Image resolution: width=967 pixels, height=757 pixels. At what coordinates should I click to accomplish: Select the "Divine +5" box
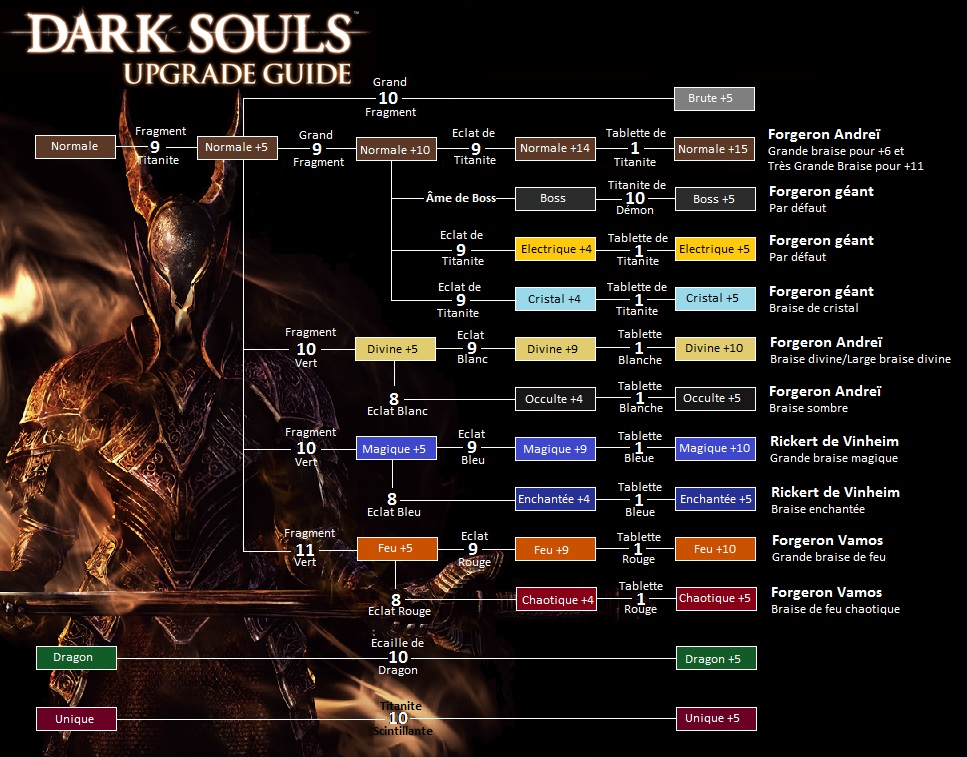[x=395, y=349]
